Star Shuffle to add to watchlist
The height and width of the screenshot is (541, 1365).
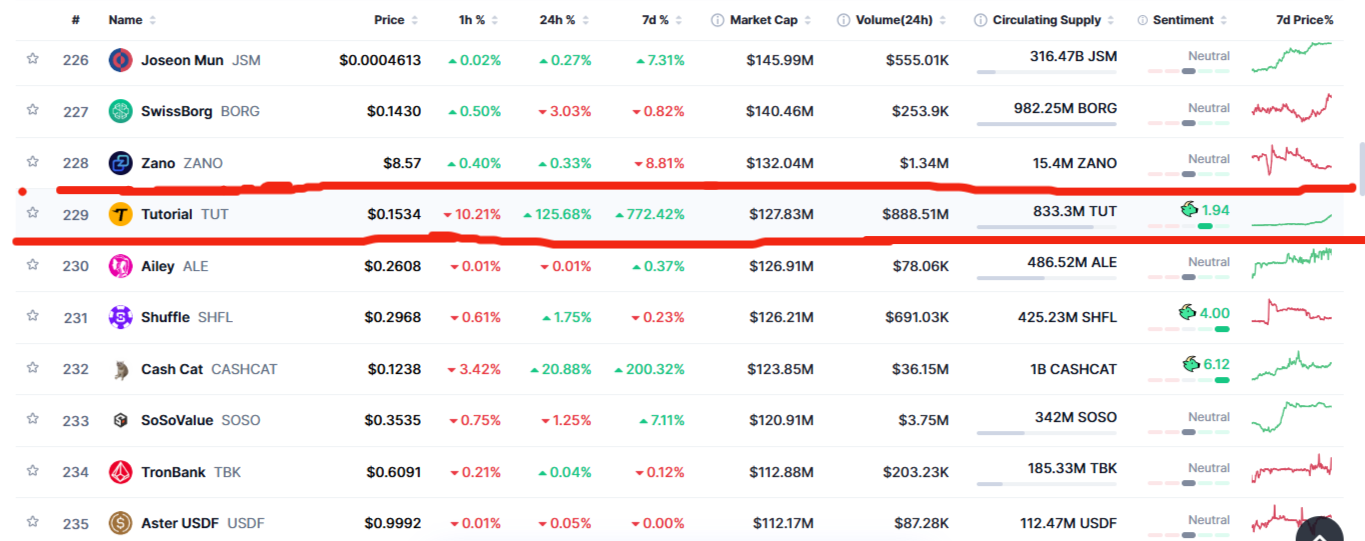(32, 315)
